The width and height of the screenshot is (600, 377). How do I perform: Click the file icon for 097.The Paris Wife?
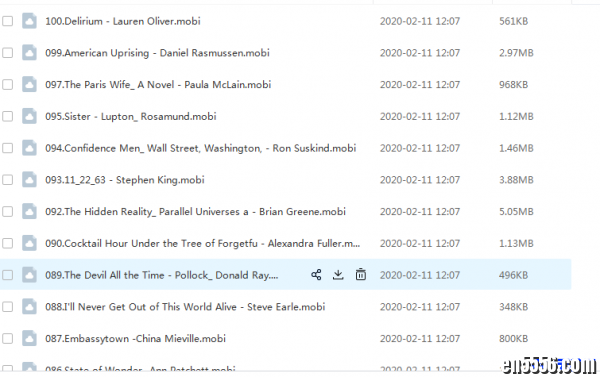pos(29,85)
